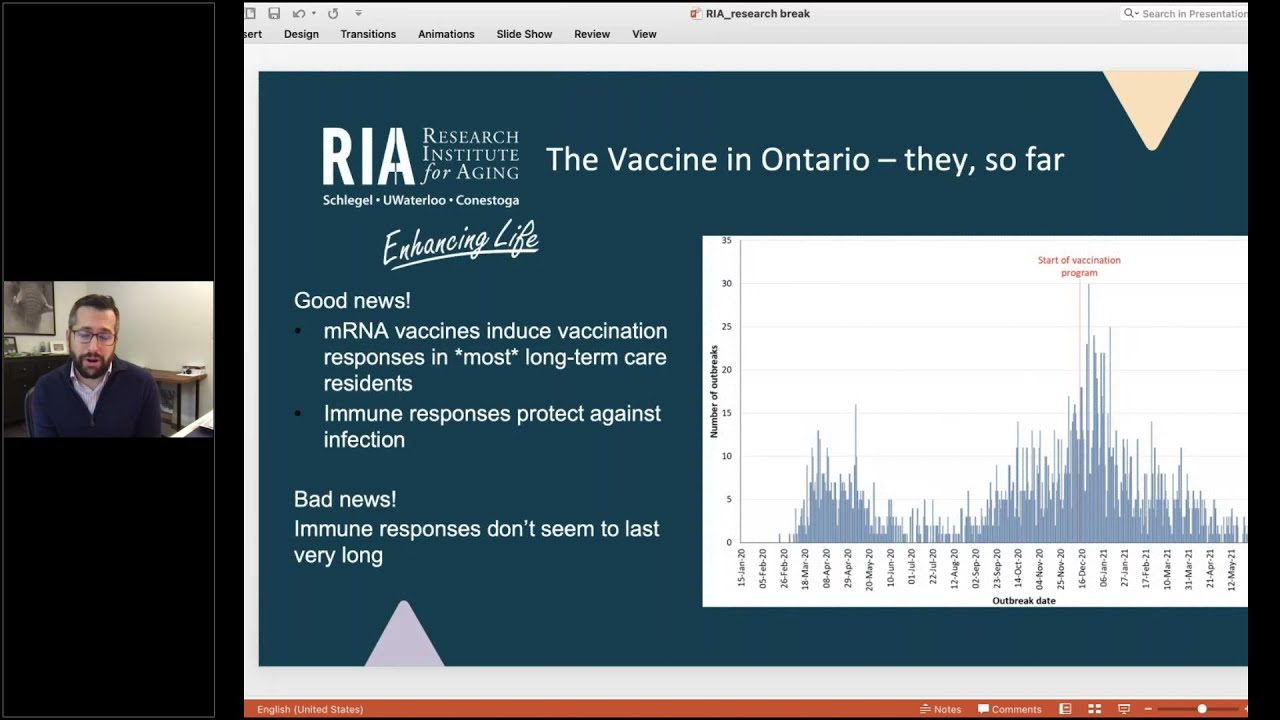
Task: Click the Redo/Repeat icon
Action: click(333, 14)
